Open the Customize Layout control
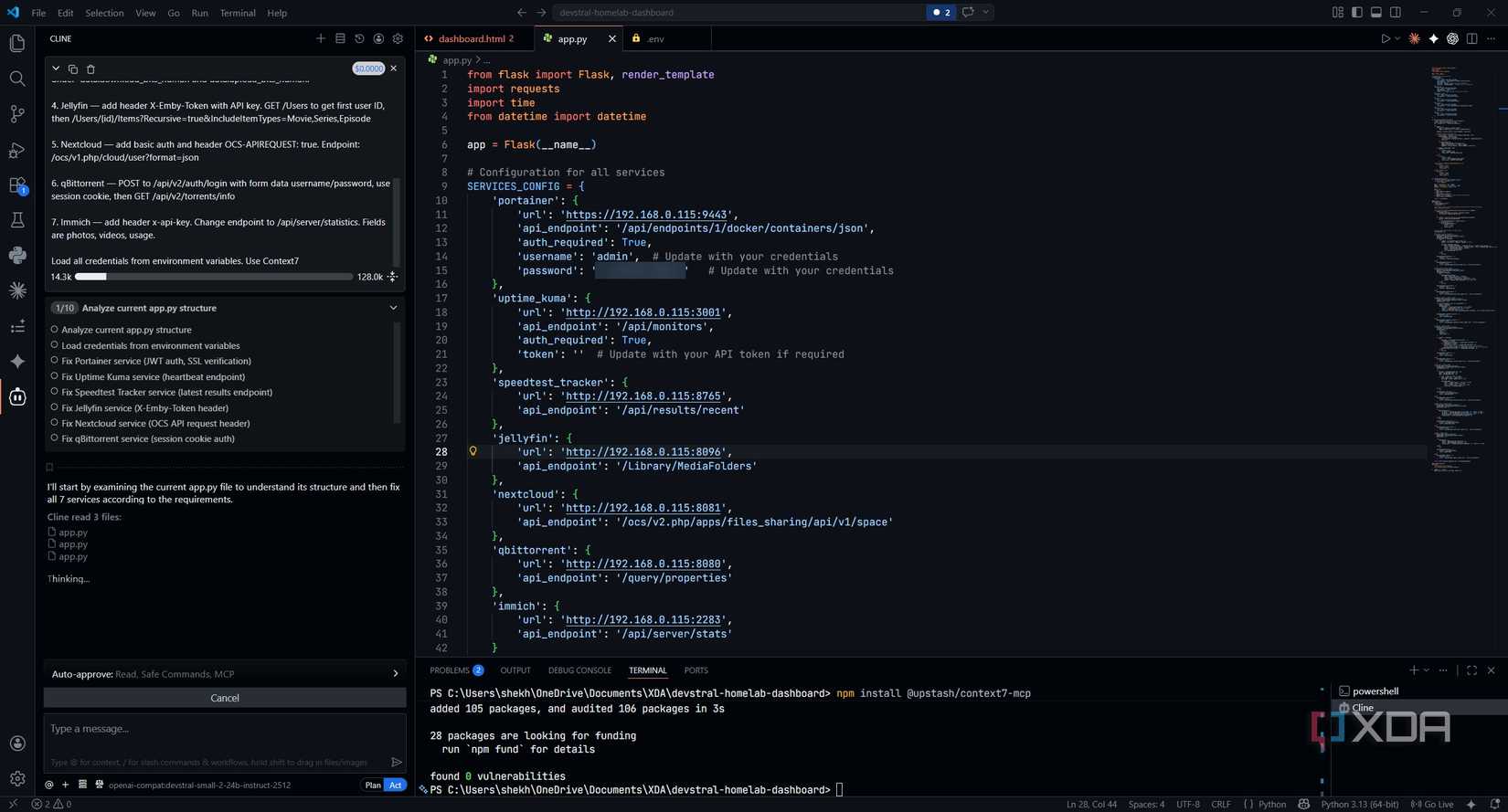Image resolution: width=1508 pixels, height=812 pixels. click(x=1338, y=13)
